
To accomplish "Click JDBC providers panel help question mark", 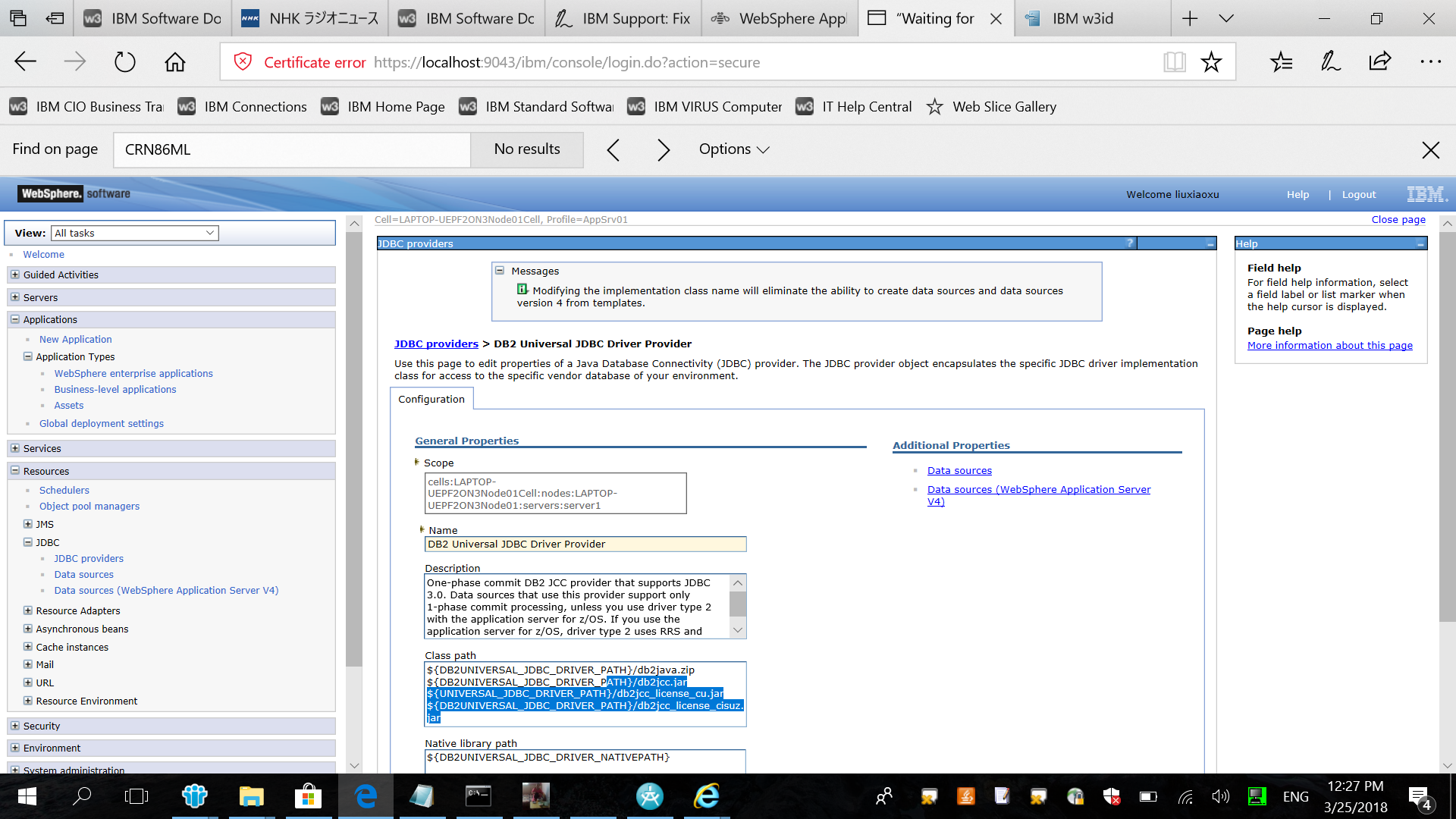I will click(1130, 243).
